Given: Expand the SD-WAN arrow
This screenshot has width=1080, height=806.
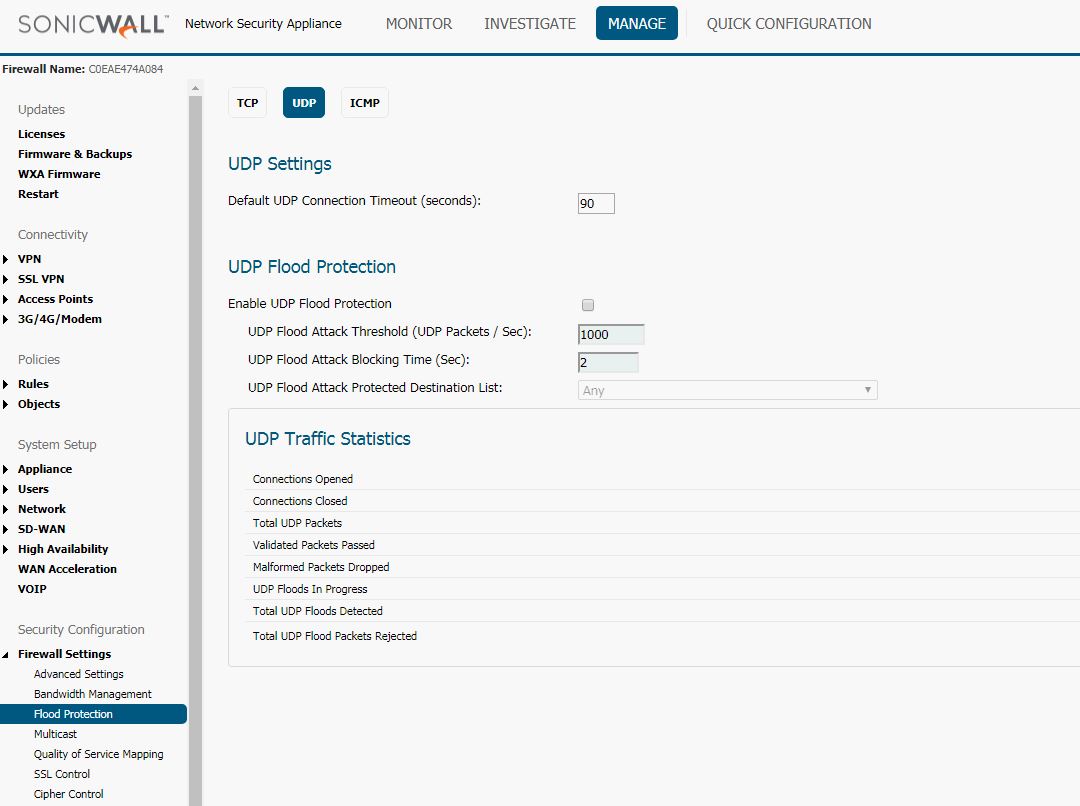Looking at the screenshot, I should (x=6, y=529).
